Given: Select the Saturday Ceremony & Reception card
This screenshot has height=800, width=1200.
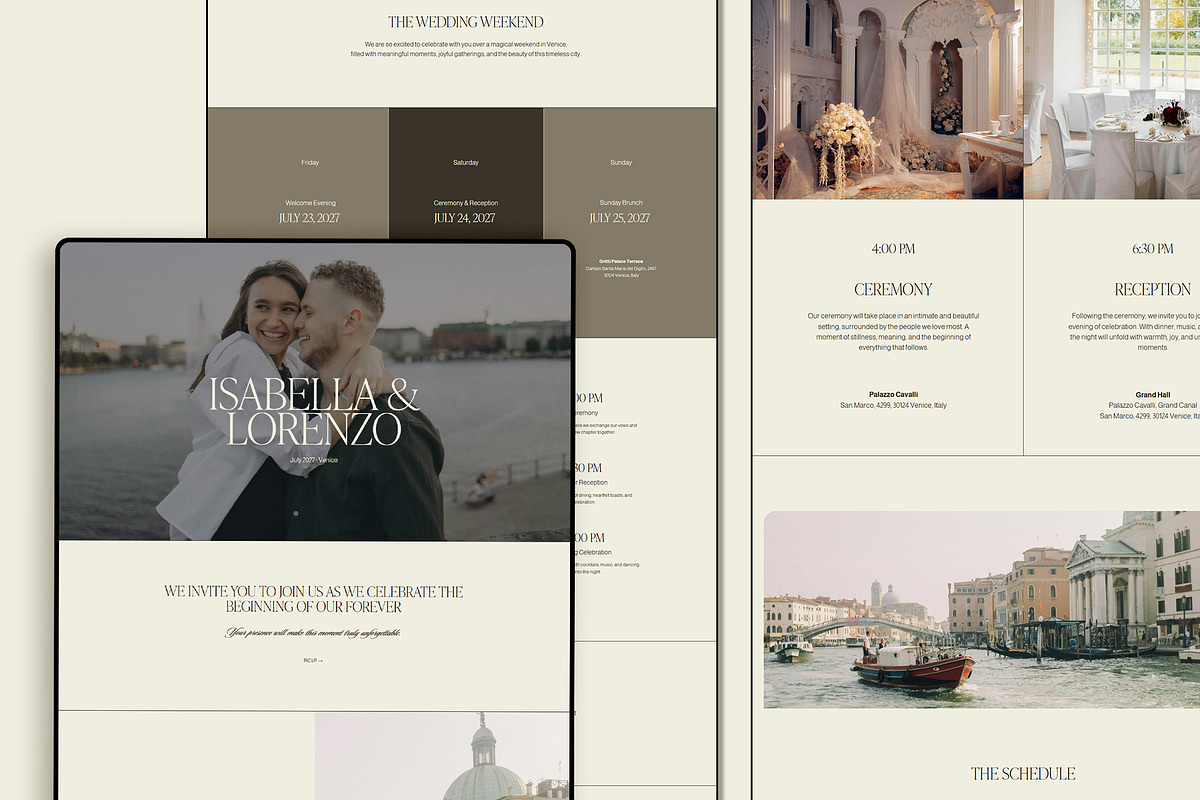Looking at the screenshot, I should click(466, 173).
